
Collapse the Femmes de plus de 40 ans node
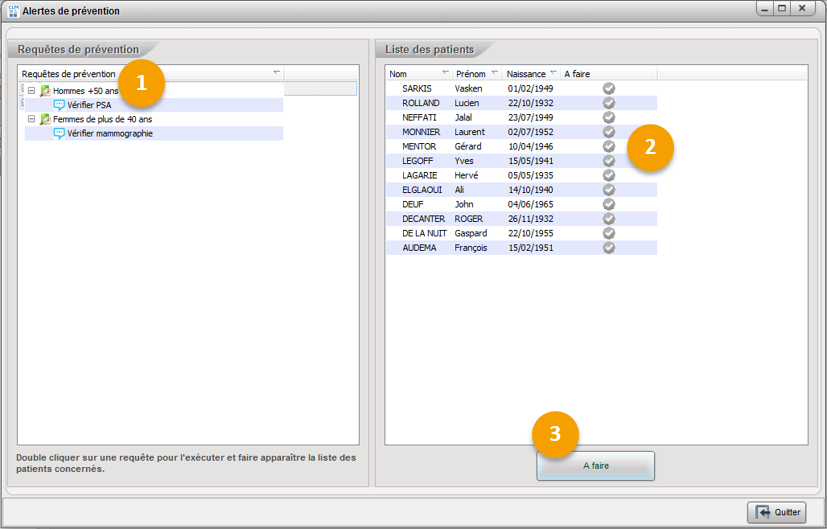click(x=31, y=119)
